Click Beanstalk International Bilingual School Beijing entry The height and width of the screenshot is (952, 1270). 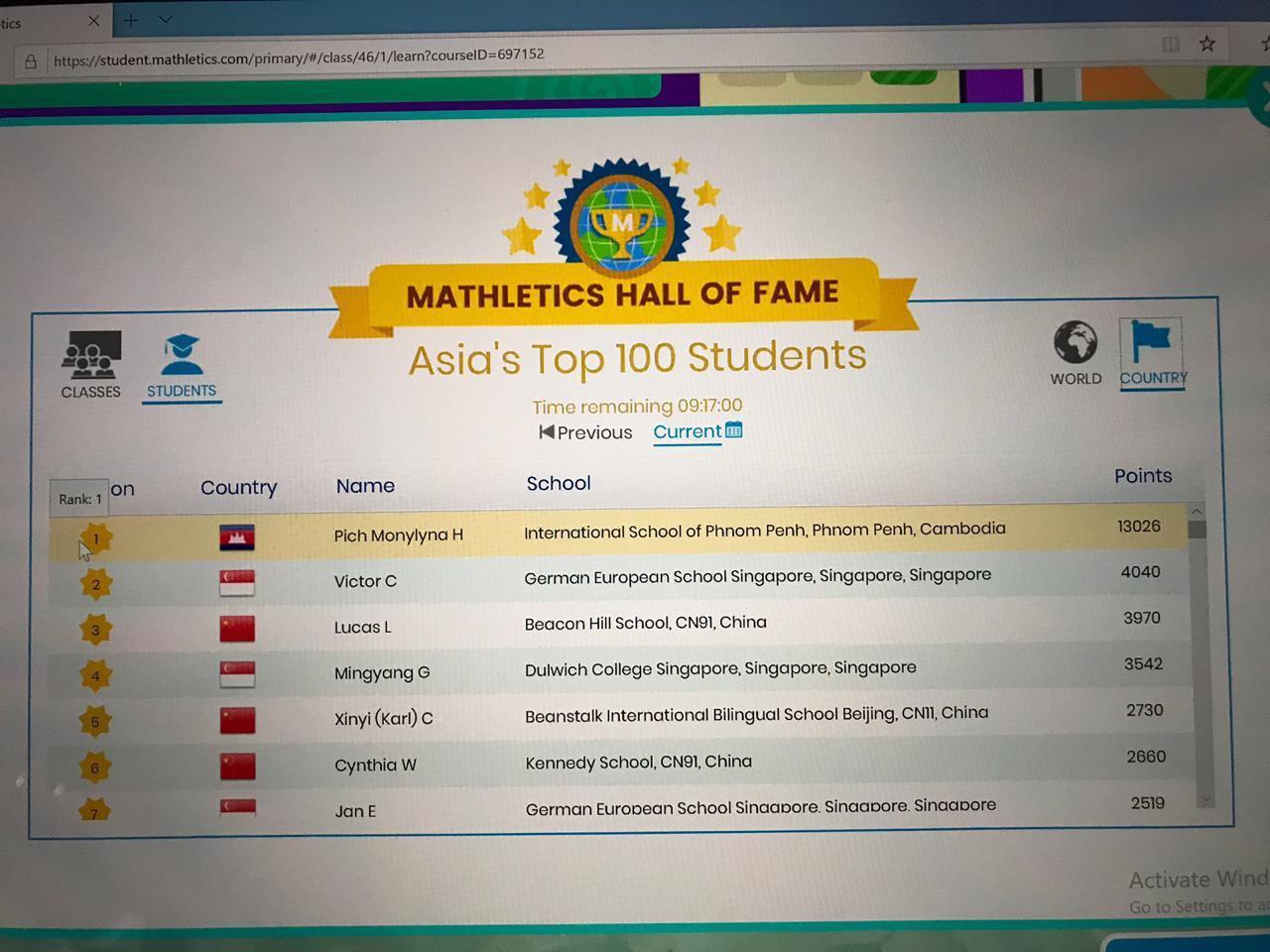(x=756, y=714)
